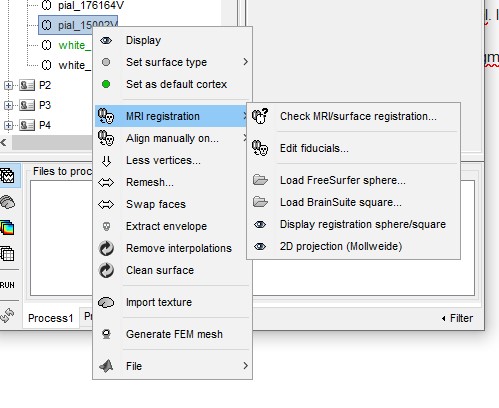Expand the P2 subject tree node
This screenshot has height=408, width=499.
pos(8,85)
